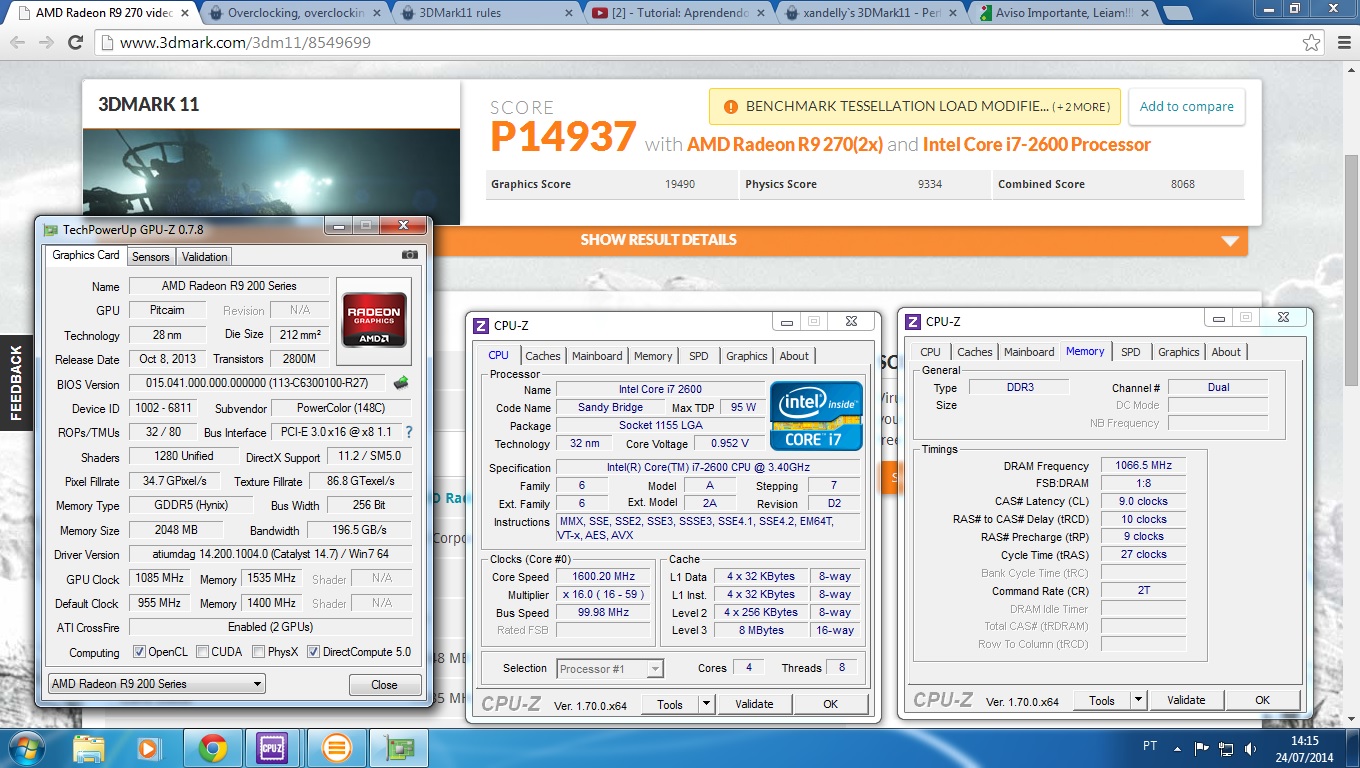Click Validate in right CPU-Z window
This screenshot has height=768, width=1360.
(1186, 700)
